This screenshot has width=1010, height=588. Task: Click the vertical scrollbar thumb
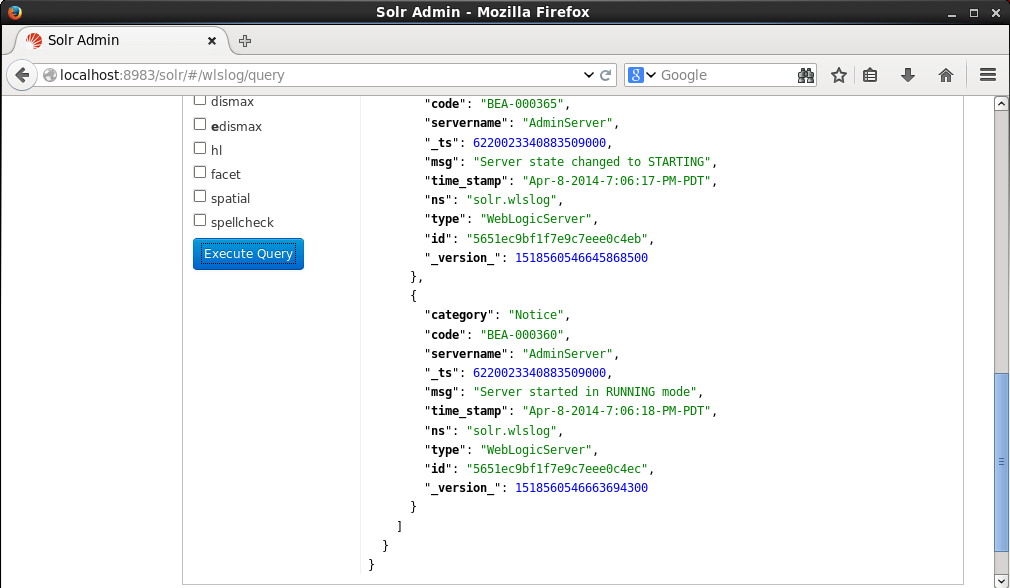pos(1001,462)
